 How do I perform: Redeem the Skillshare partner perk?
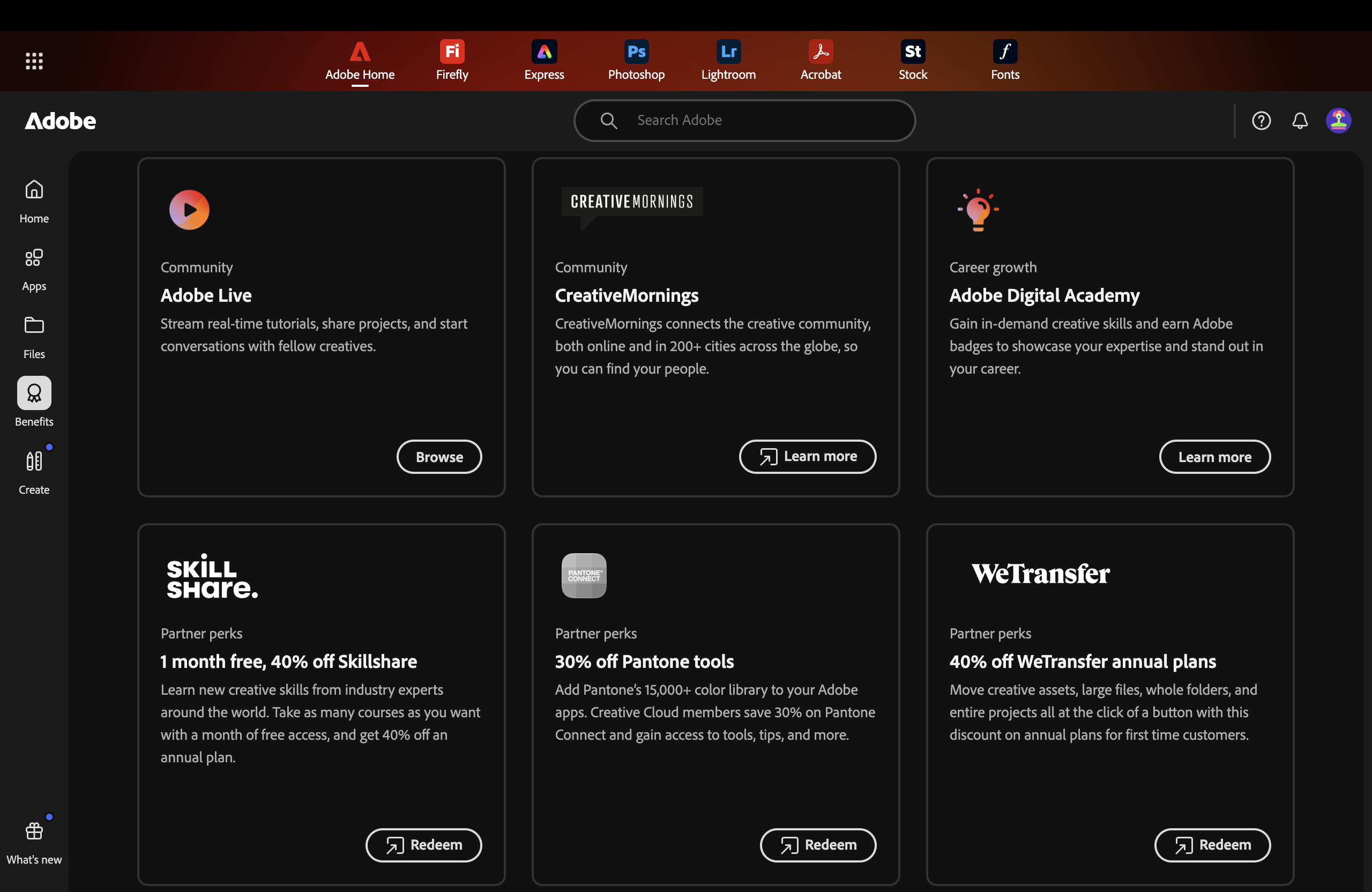click(423, 845)
